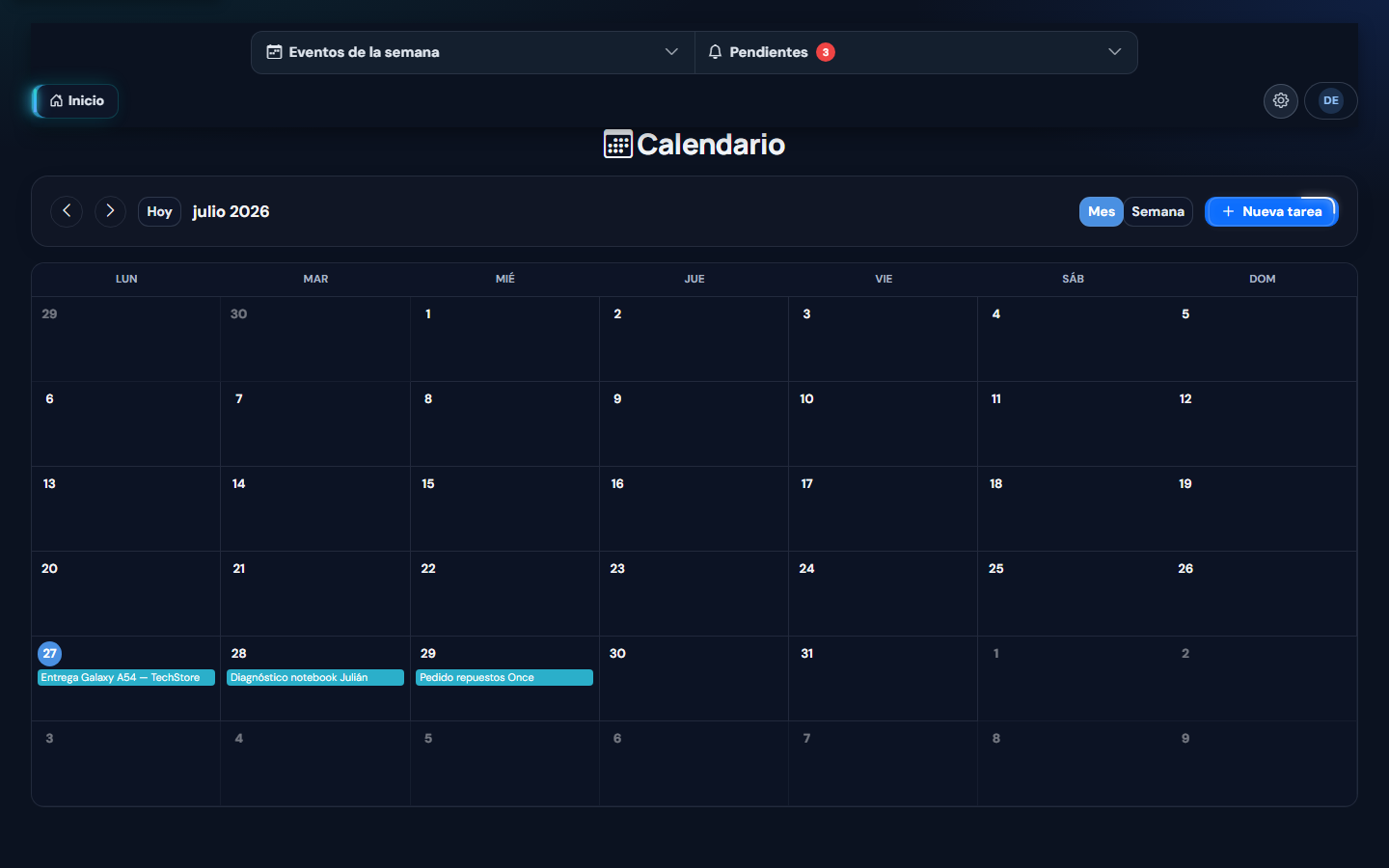1389x868 pixels.
Task: Expand the Pendientes dropdown arrow
Action: (1115, 52)
